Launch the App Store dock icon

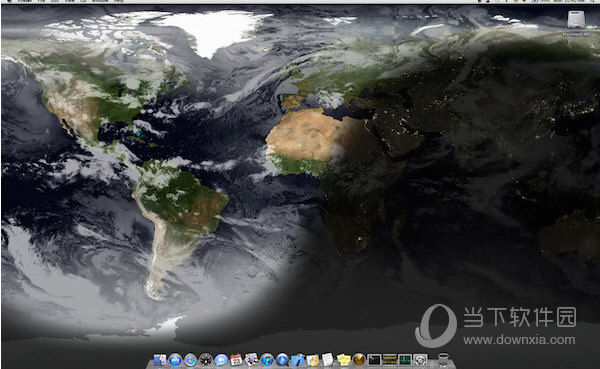click(175, 360)
